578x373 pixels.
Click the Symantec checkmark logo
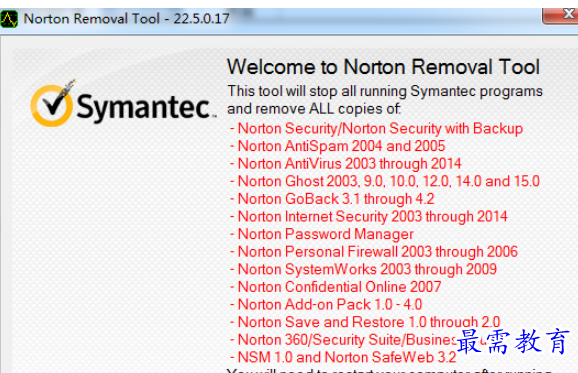pos(52,103)
